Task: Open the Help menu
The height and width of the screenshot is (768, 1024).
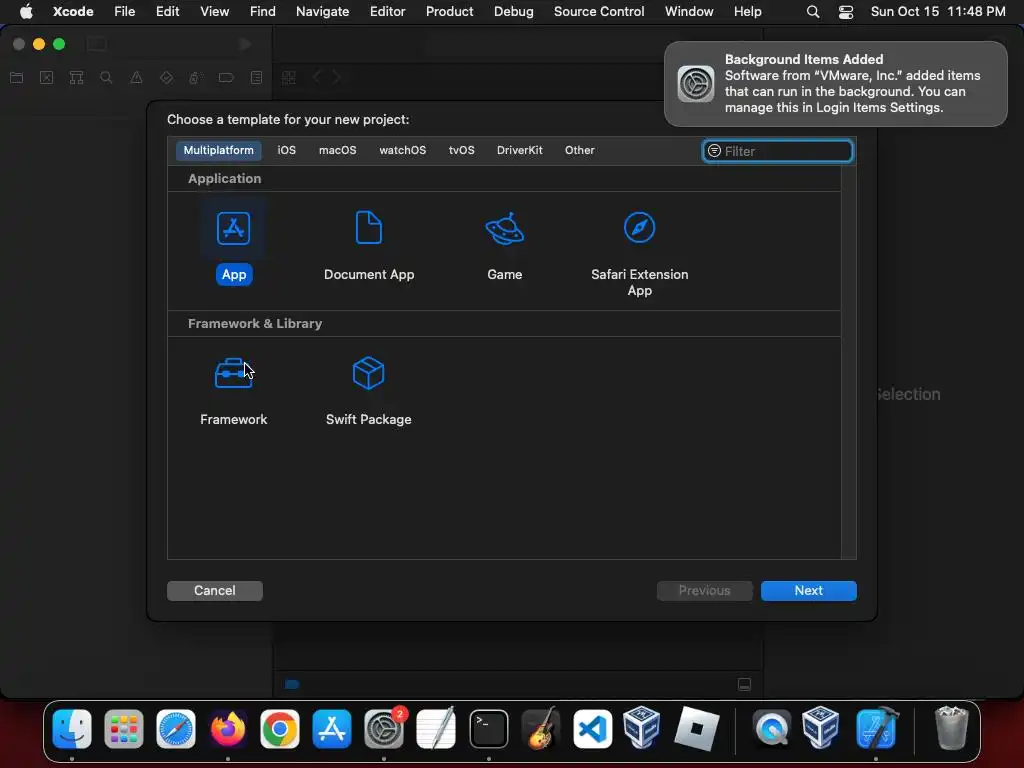Action: coord(747,11)
